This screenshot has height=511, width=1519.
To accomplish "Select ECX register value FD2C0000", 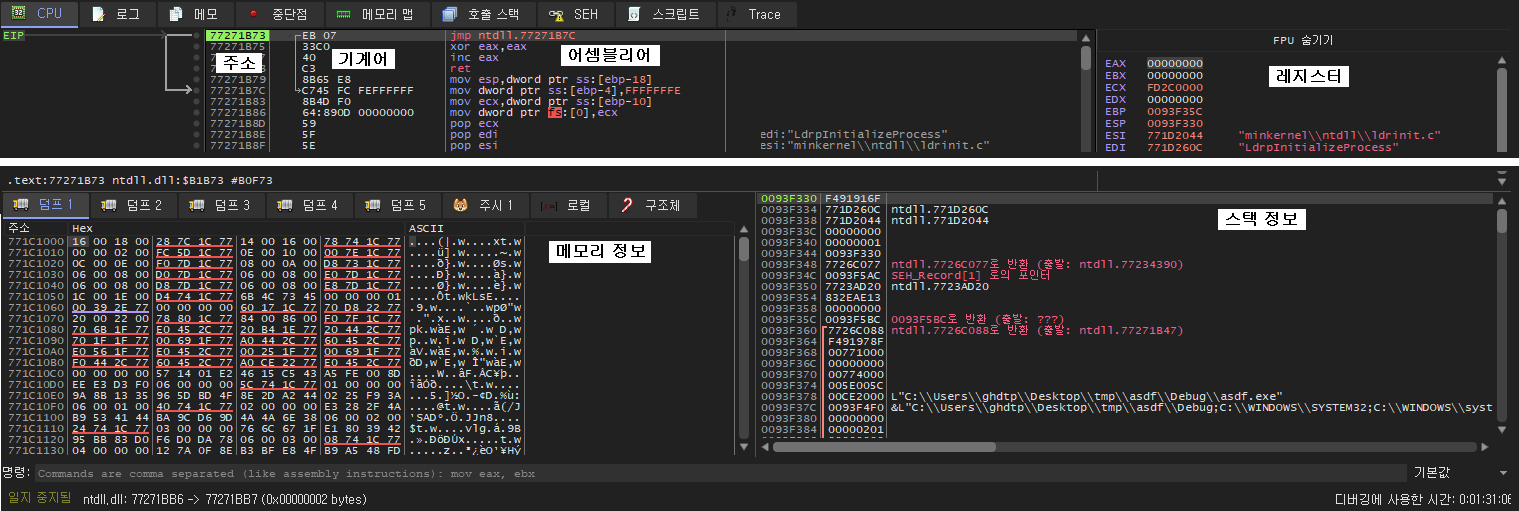I will 1175,88.
